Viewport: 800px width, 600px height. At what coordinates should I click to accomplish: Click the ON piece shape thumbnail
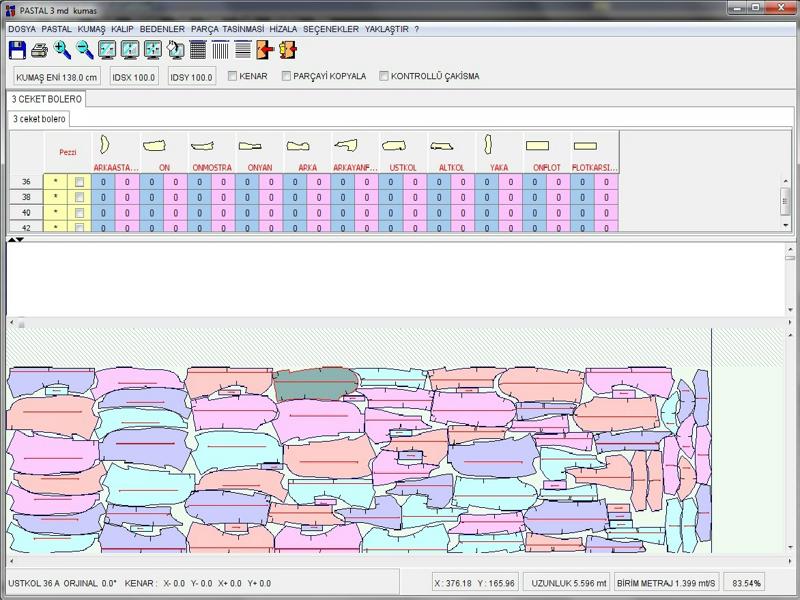pos(155,146)
